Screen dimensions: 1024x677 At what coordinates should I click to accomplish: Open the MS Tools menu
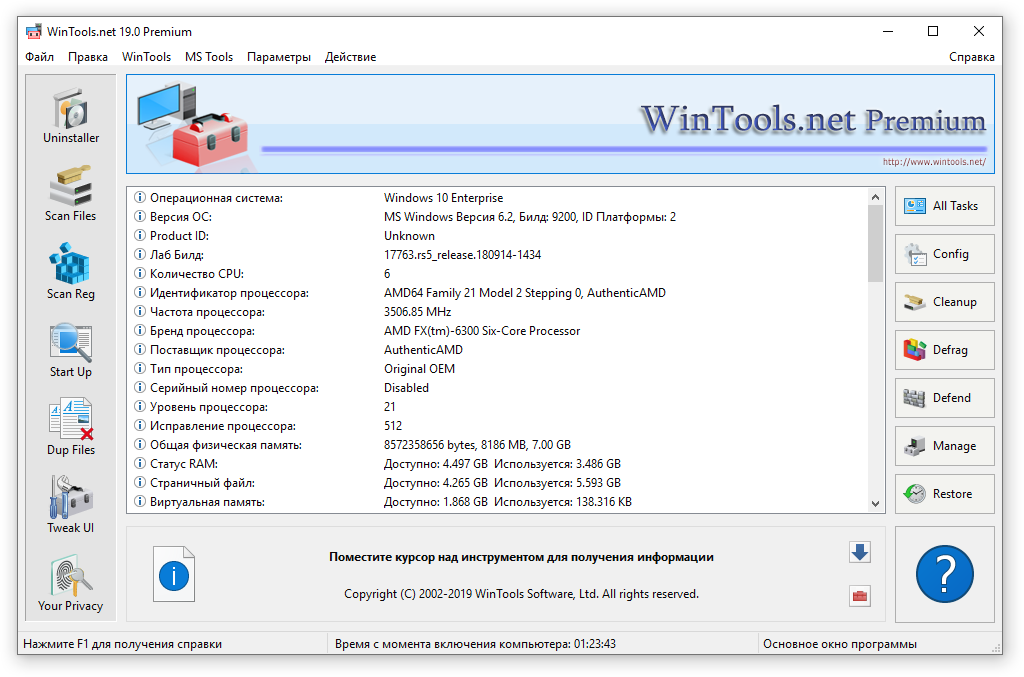pos(209,57)
